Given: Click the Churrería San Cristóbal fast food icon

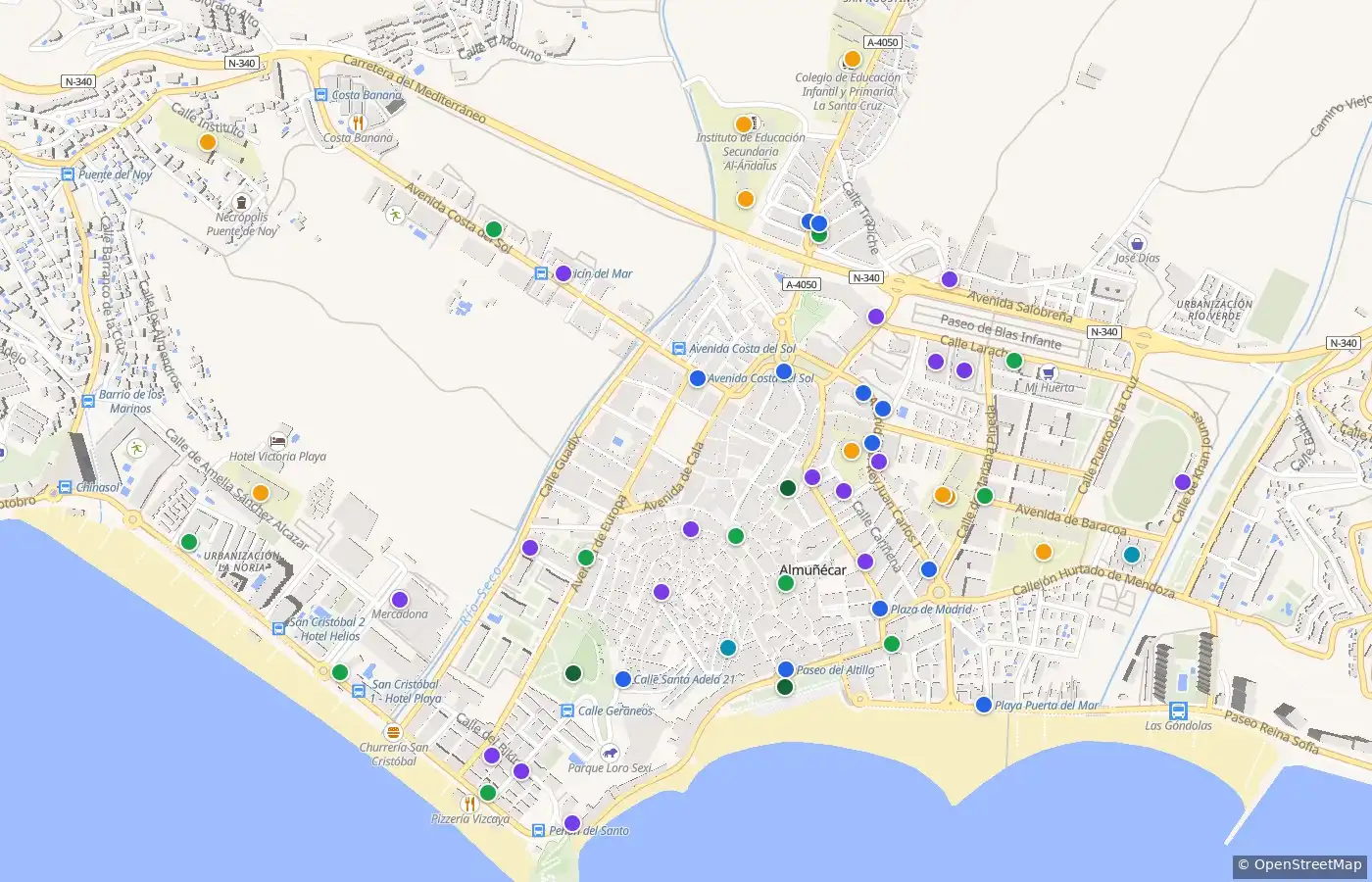Looking at the screenshot, I should point(394,732).
